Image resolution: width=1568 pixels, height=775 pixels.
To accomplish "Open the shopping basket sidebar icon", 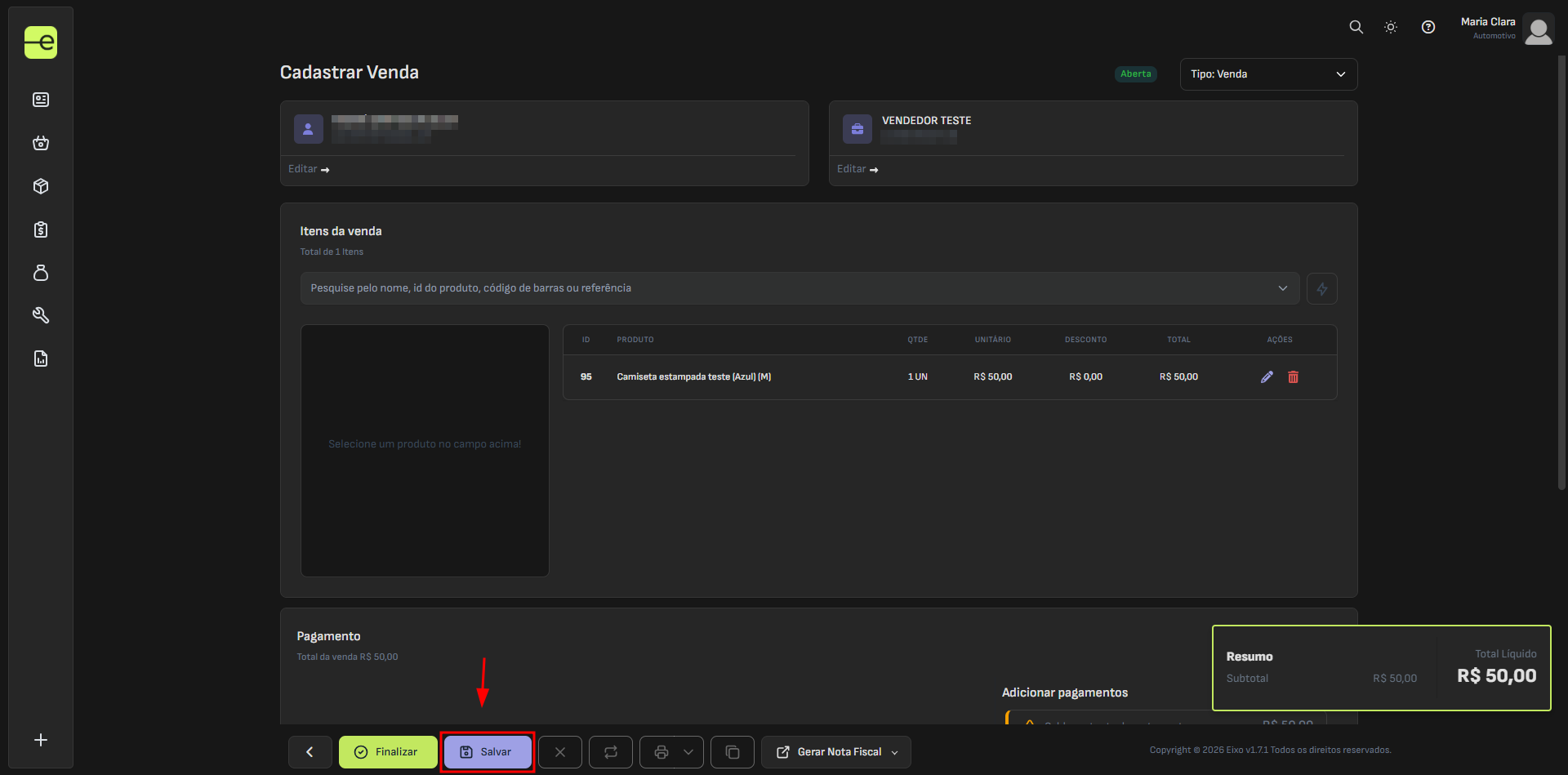I will (41, 143).
